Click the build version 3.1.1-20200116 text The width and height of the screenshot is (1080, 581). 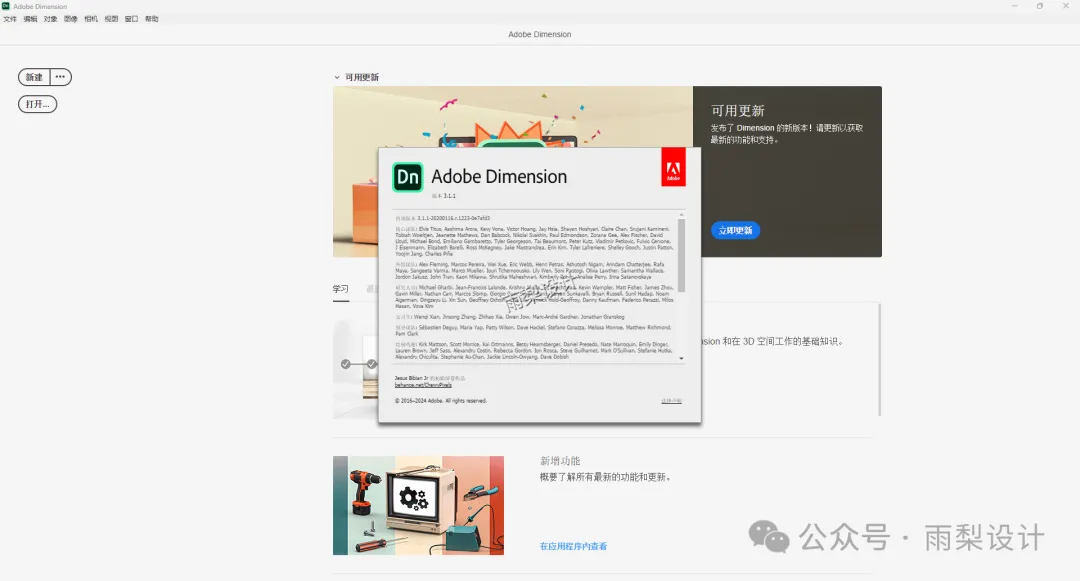coord(453,218)
